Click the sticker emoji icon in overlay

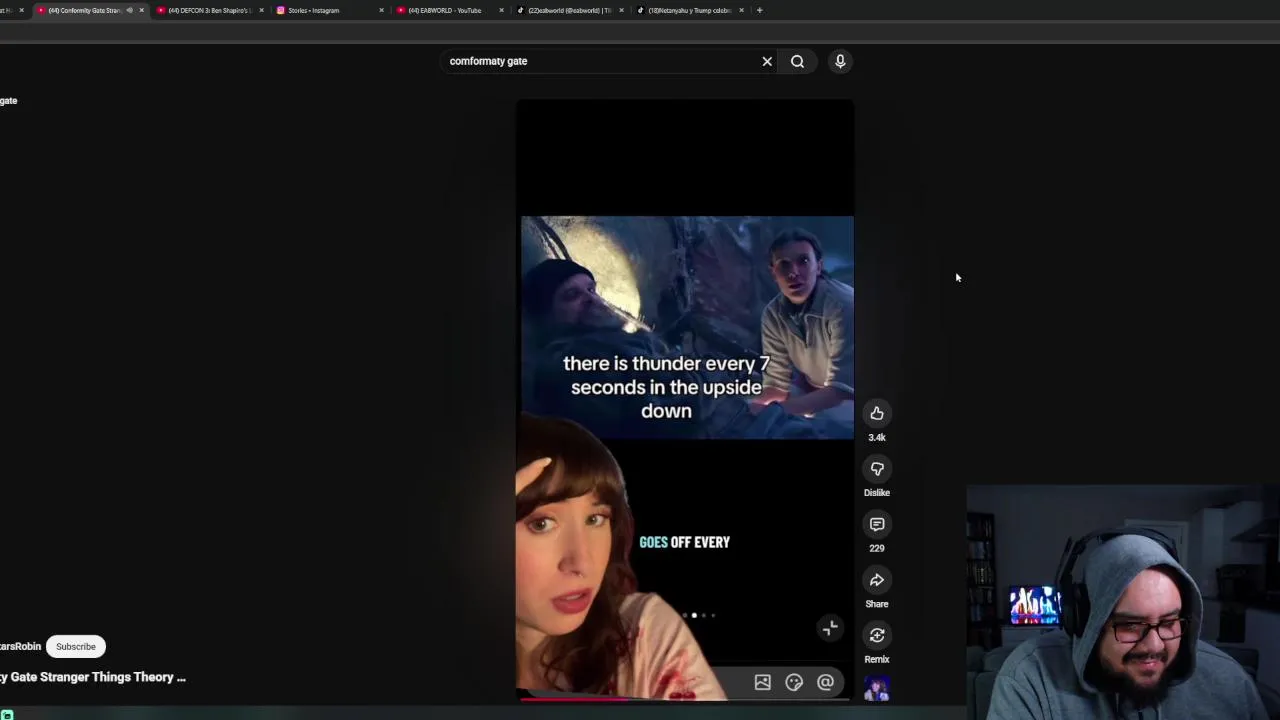click(x=794, y=682)
